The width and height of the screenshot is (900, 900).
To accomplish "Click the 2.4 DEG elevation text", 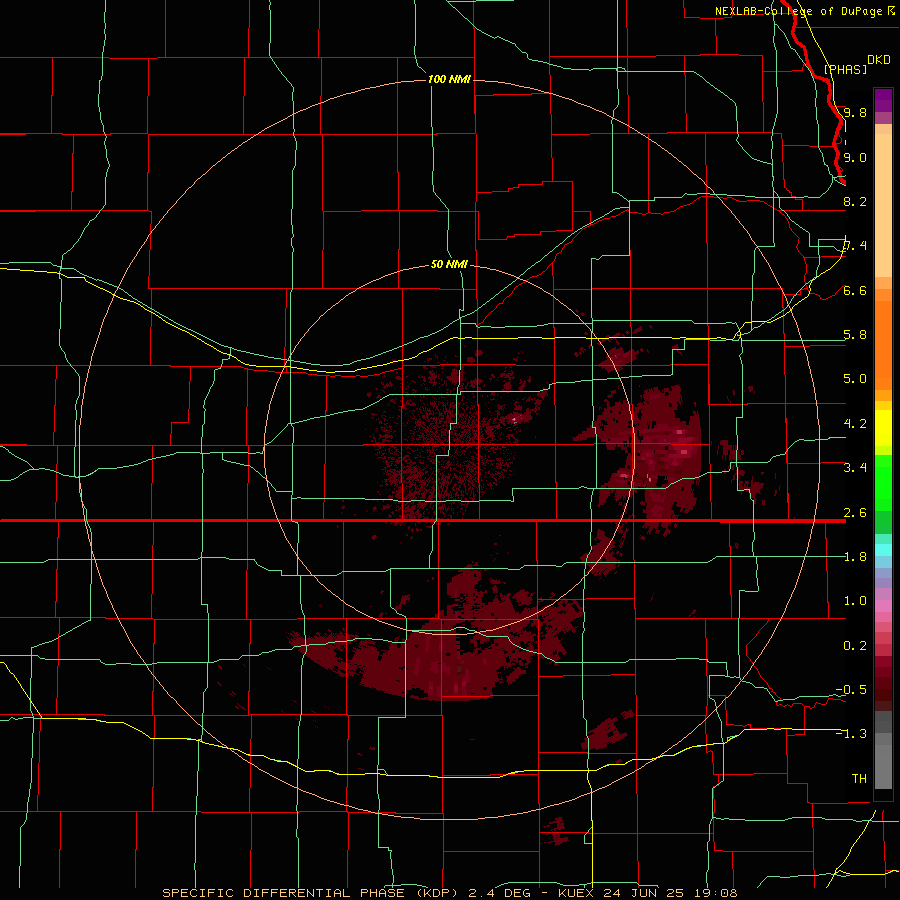I will (x=499, y=893).
